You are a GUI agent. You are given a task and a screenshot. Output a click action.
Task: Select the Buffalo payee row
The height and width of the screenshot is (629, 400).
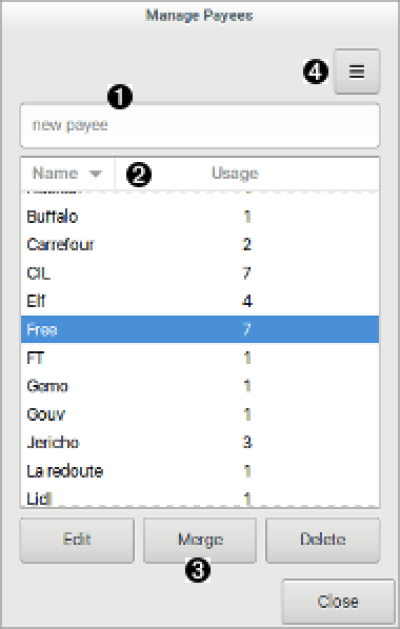tap(200, 217)
